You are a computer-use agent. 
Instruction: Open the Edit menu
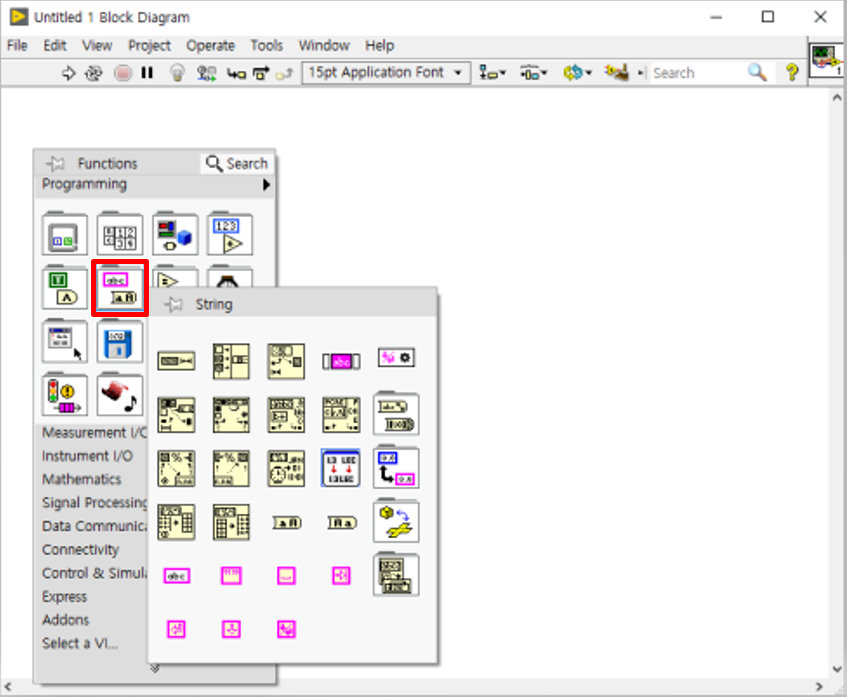[55, 45]
